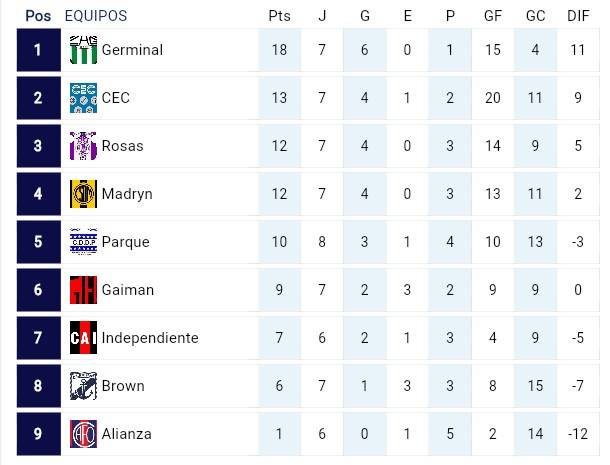Viewport: 610px width, 465px height.
Task: Select the DIF column header
Action: 576,16
